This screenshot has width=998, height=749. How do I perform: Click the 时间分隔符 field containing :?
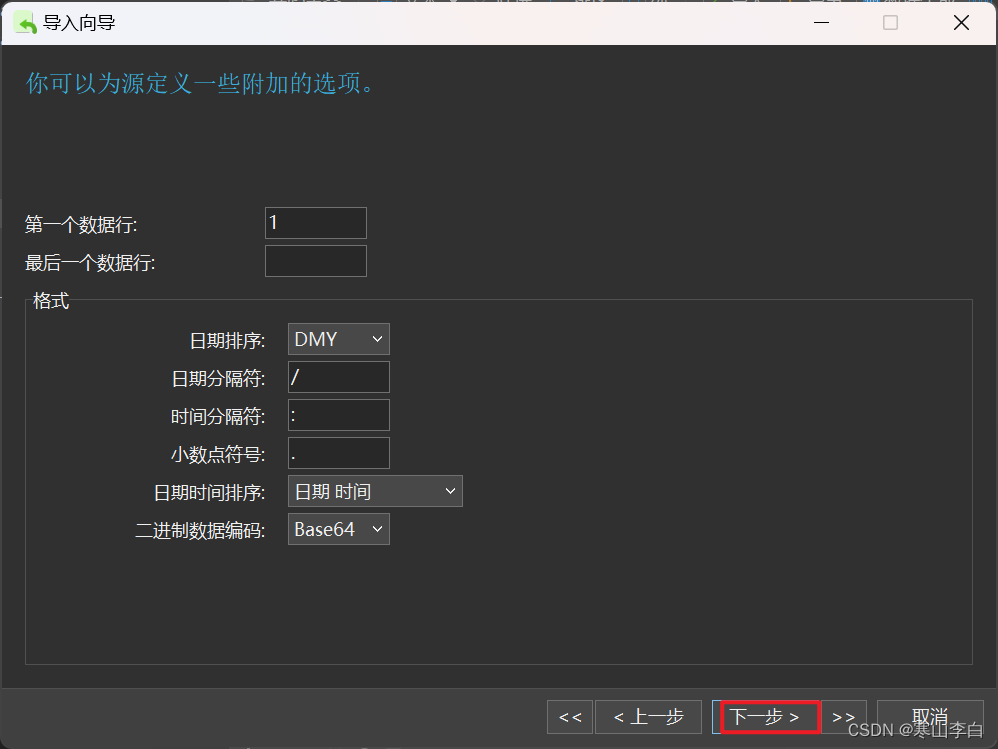coord(338,414)
